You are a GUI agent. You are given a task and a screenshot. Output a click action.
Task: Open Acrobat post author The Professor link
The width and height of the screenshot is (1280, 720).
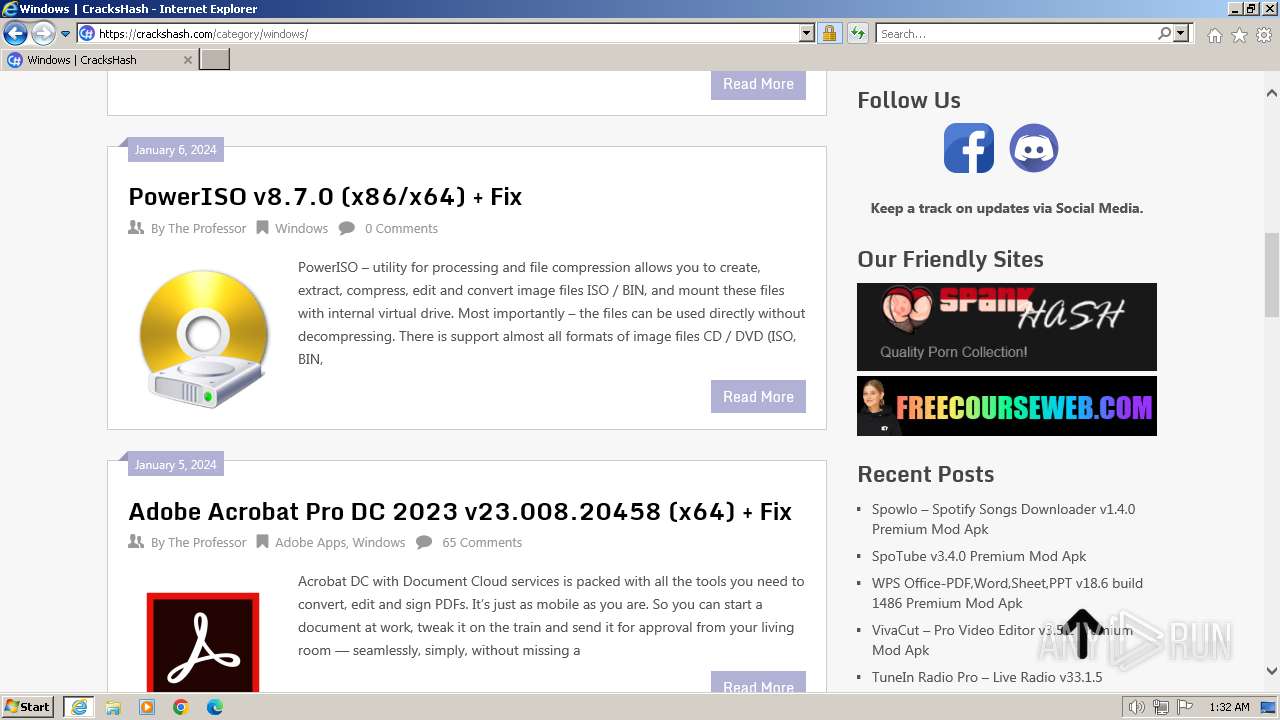pos(207,542)
